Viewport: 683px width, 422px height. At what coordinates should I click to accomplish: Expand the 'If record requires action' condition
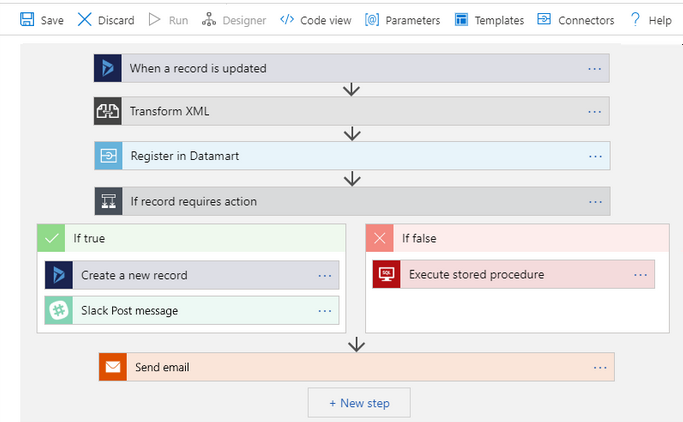[352, 201]
